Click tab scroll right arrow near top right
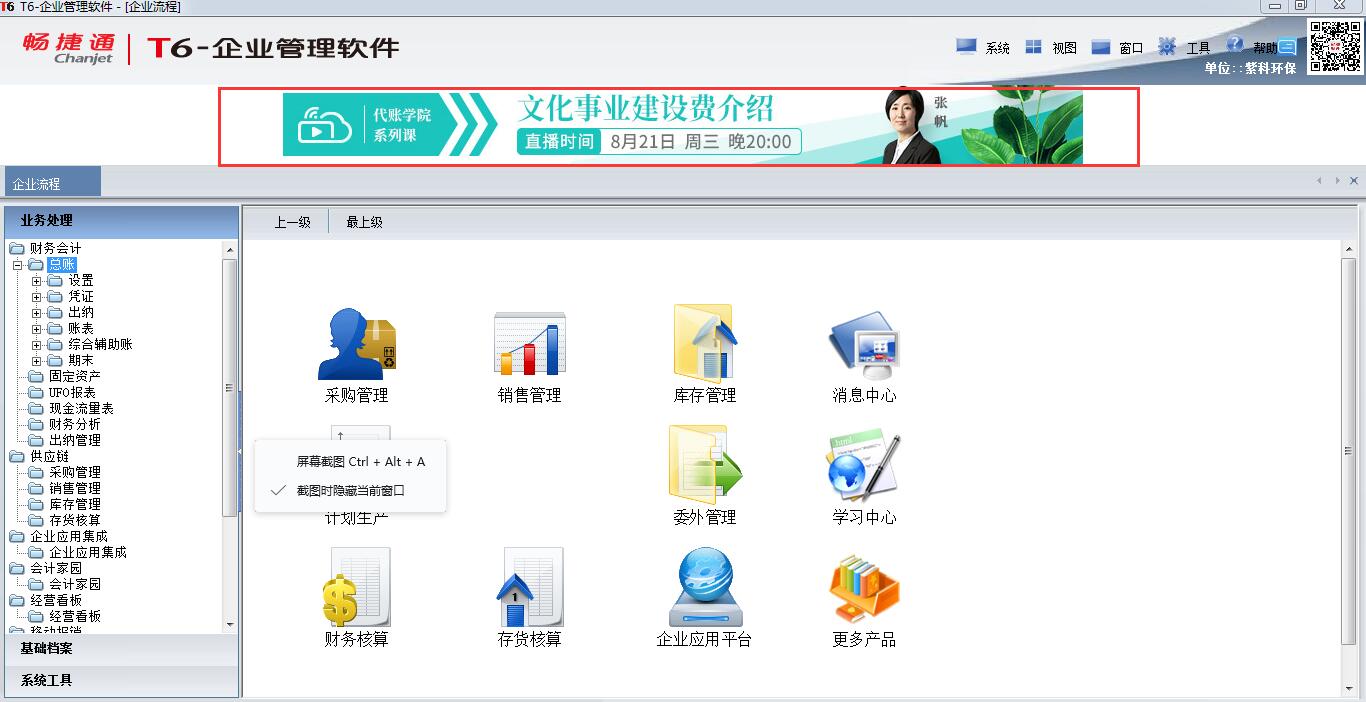Viewport: 1366px width, 702px height. point(1337,181)
